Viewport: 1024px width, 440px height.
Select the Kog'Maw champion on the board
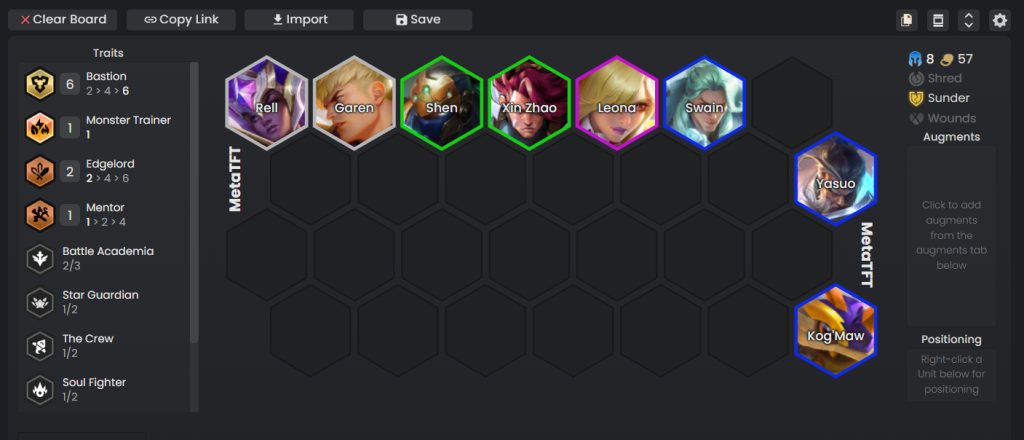point(835,331)
